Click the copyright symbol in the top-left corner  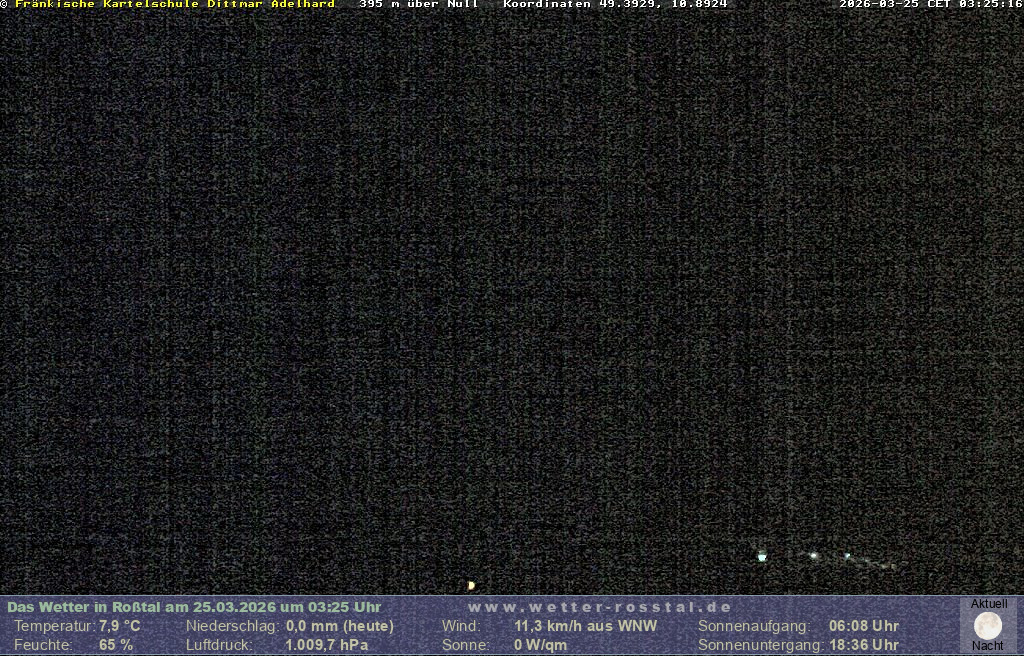(x=4, y=4)
